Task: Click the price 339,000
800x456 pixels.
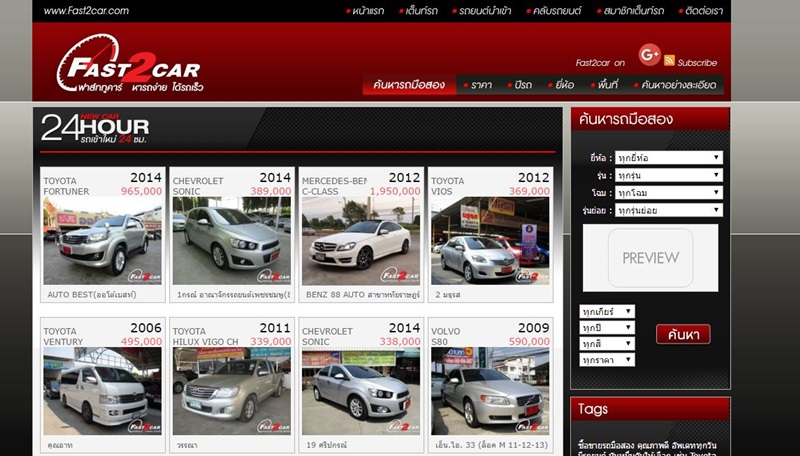Action: tap(271, 342)
